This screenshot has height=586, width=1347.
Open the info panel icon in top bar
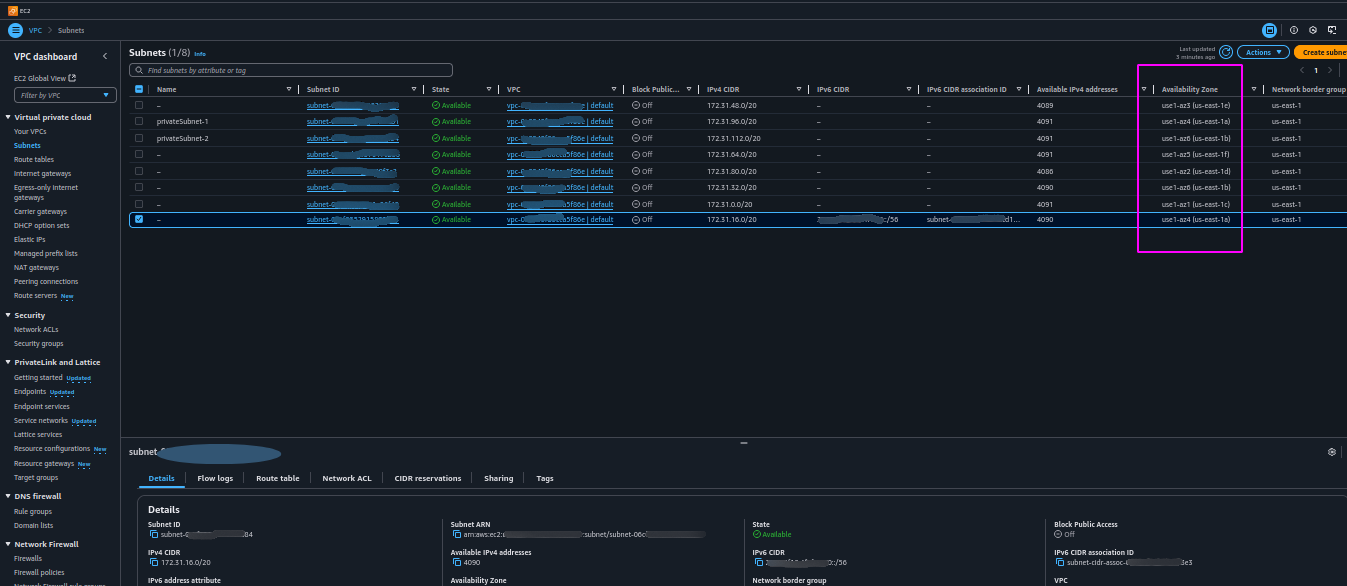click(1293, 31)
